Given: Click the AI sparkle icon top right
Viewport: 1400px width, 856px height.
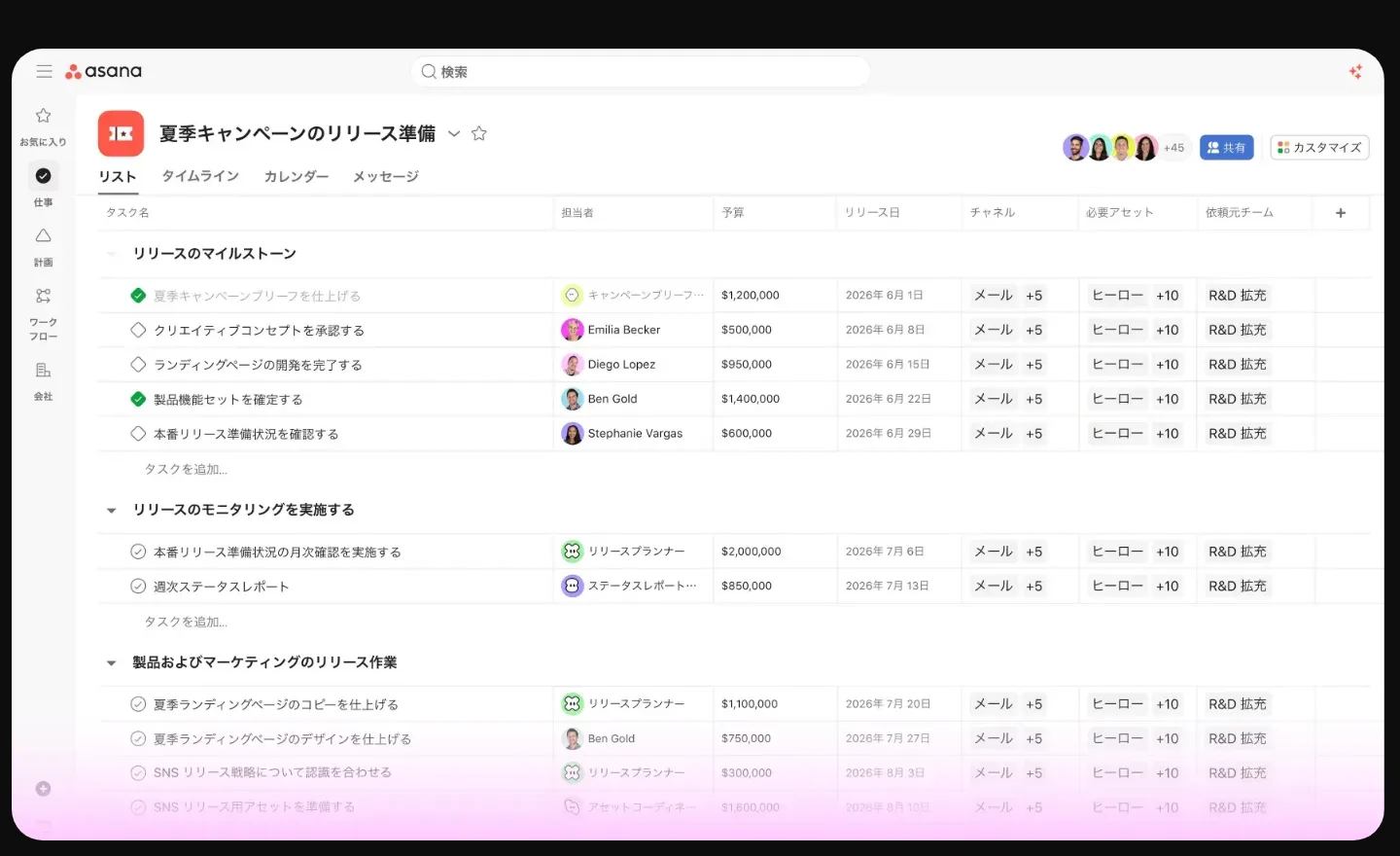Looking at the screenshot, I should coord(1355,71).
